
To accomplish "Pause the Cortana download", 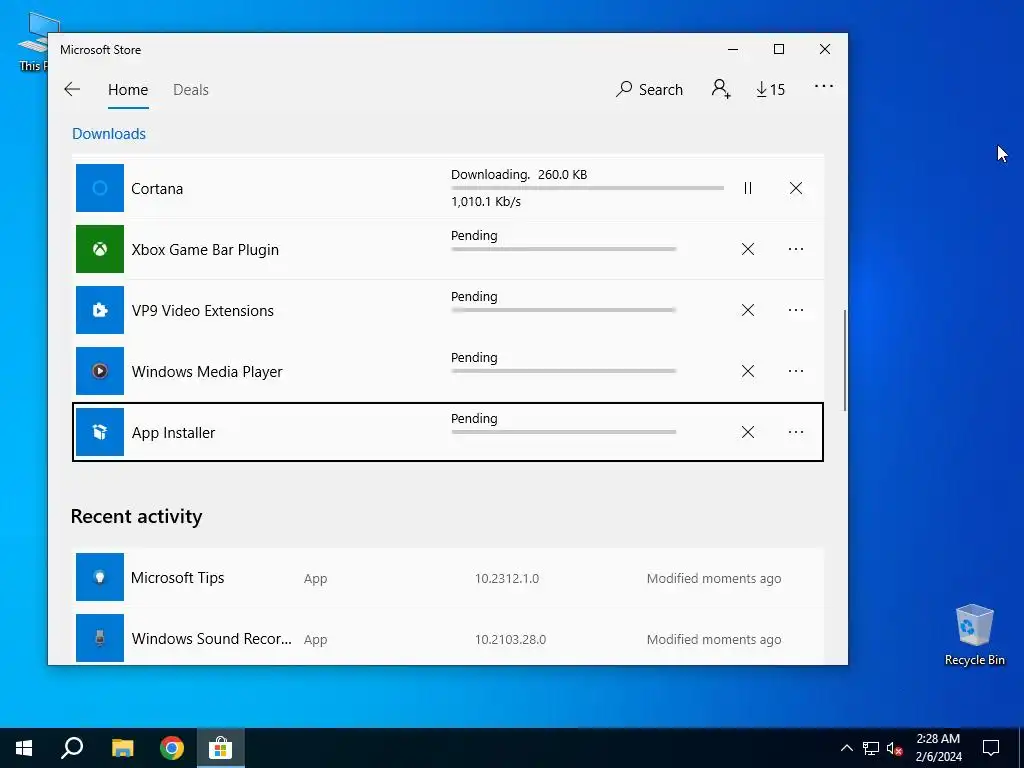I will [748, 188].
